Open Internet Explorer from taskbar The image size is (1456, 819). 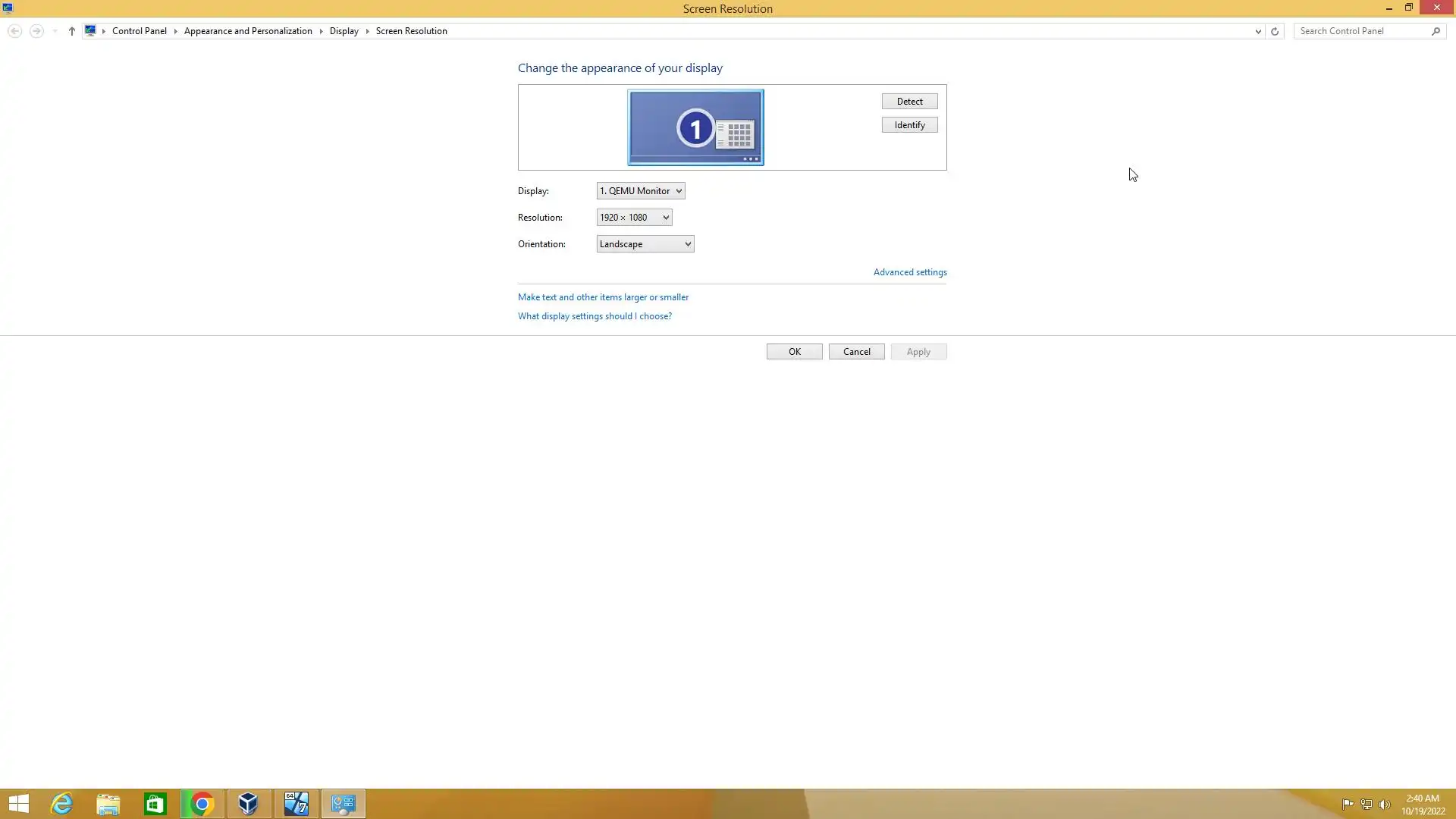[x=61, y=804]
